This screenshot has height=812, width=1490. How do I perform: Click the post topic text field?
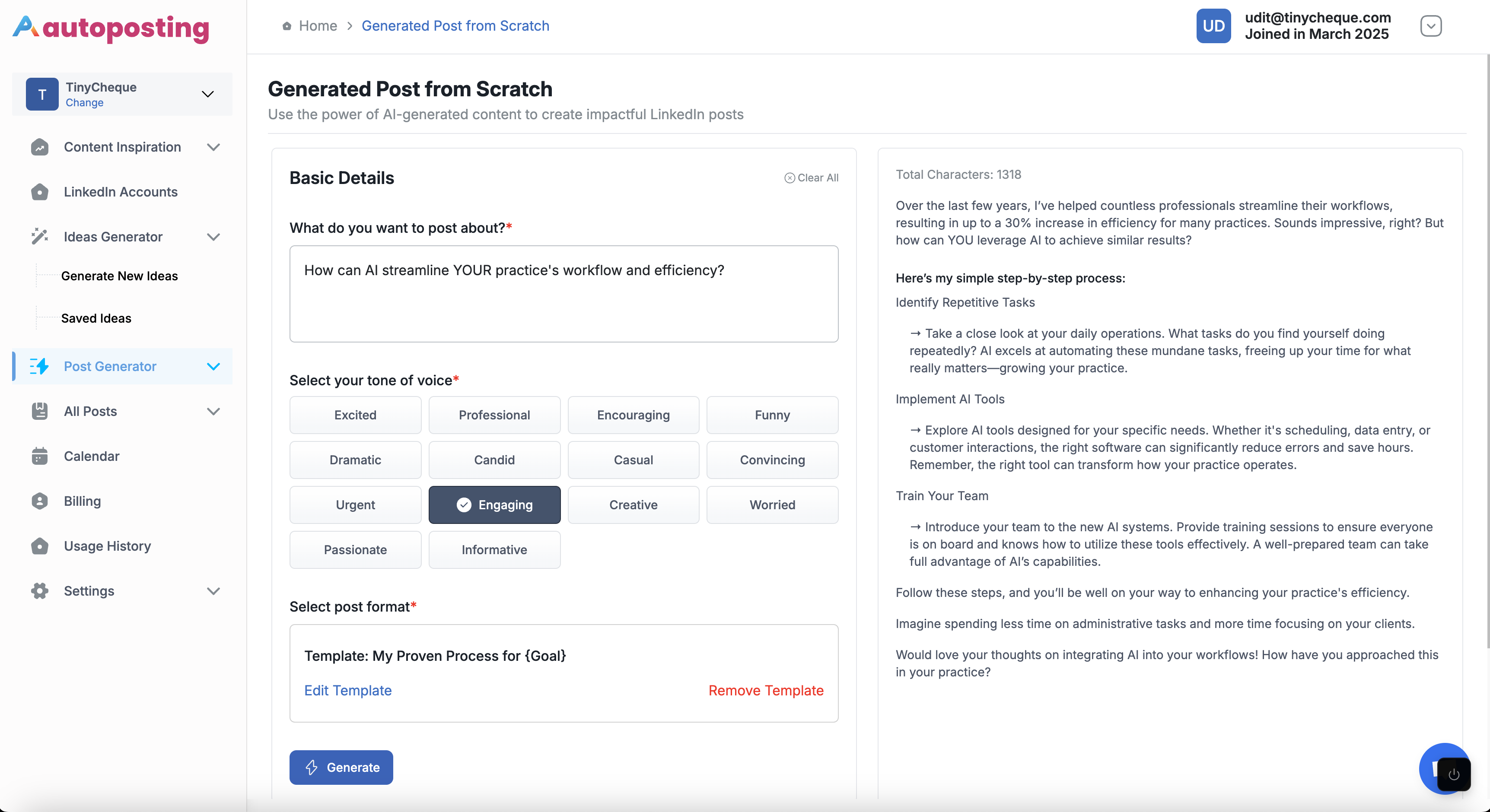click(x=564, y=294)
